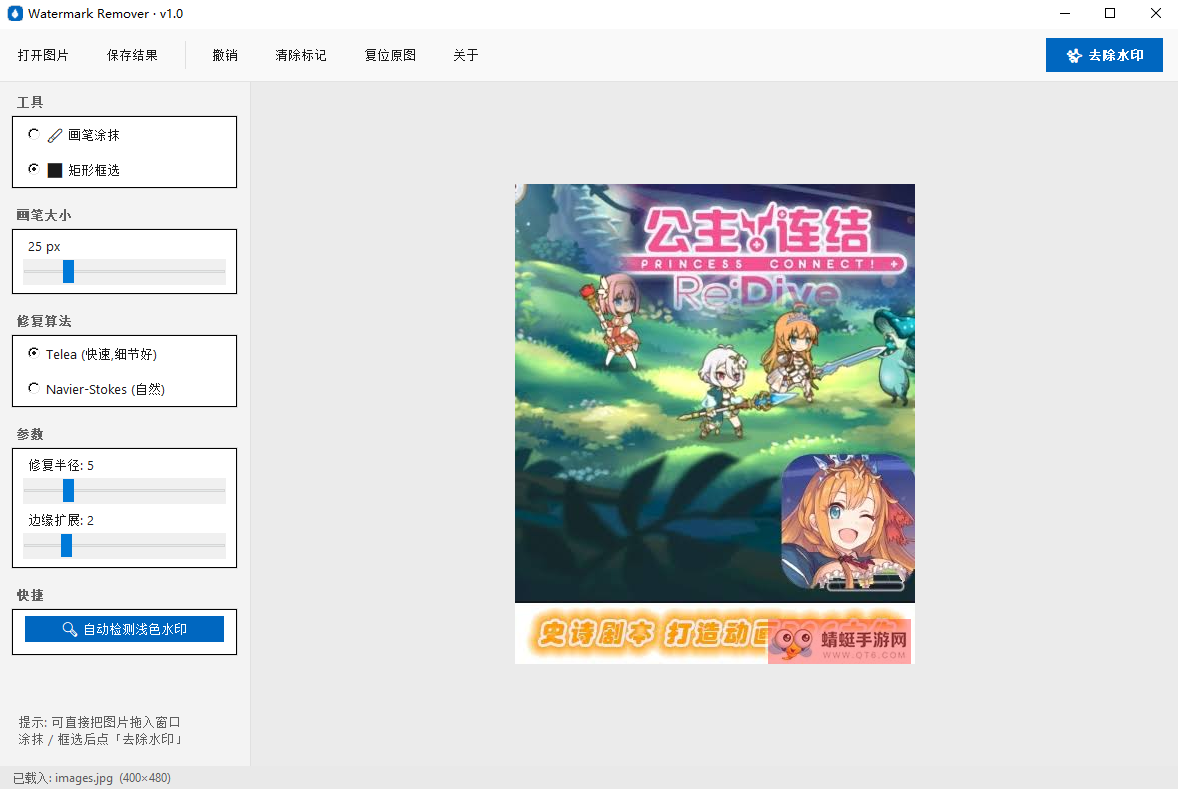Click the black rectangle icon beside 矩形框选
Screen dimensions: 1178x789
pyautogui.click(x=55, y=171)
